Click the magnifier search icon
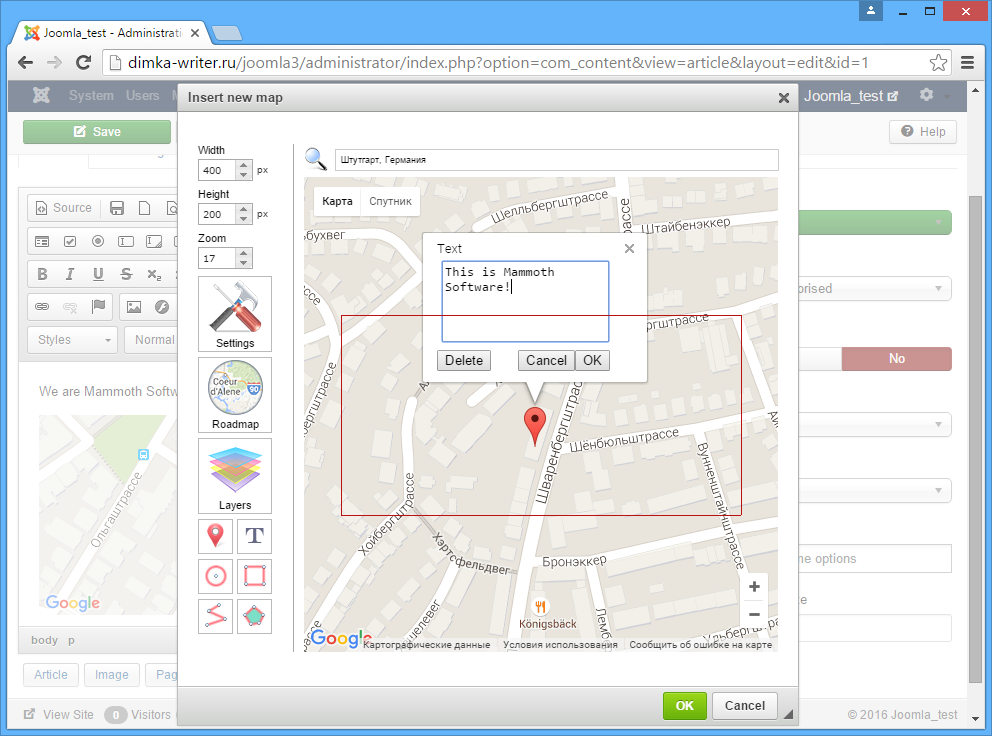The image size is (992, 736). tap(316, 159)
